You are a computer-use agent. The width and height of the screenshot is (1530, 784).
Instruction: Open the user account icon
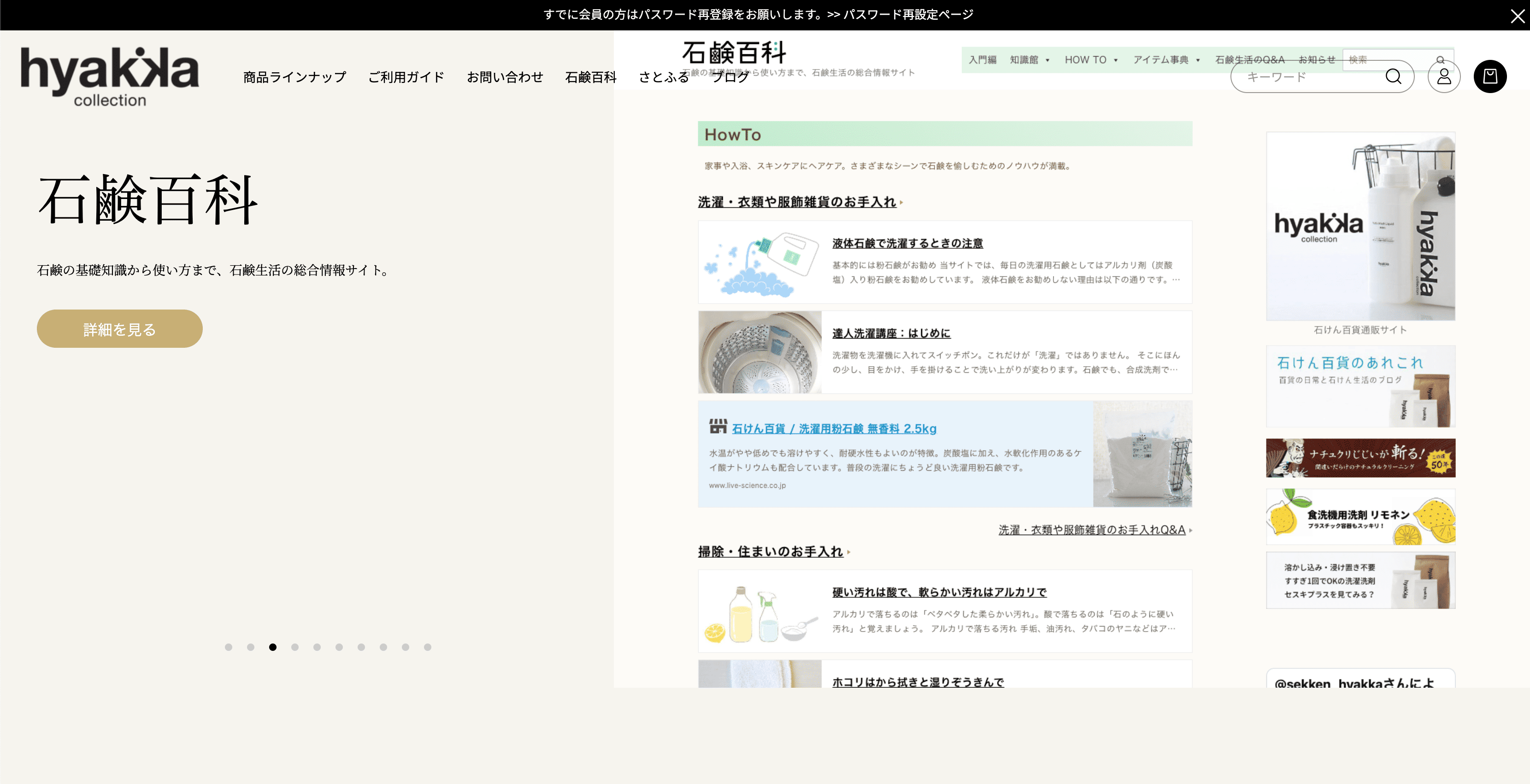[x=1444, y=76]
